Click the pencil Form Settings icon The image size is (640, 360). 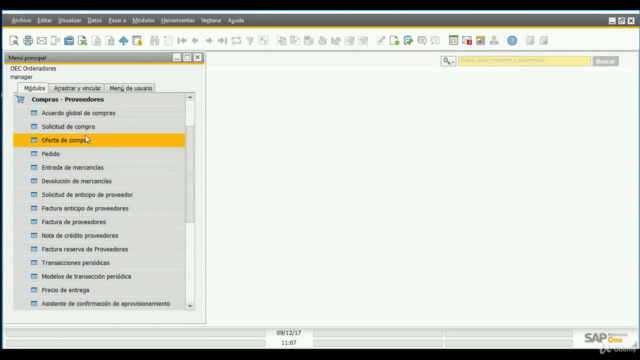coord(380,40)
